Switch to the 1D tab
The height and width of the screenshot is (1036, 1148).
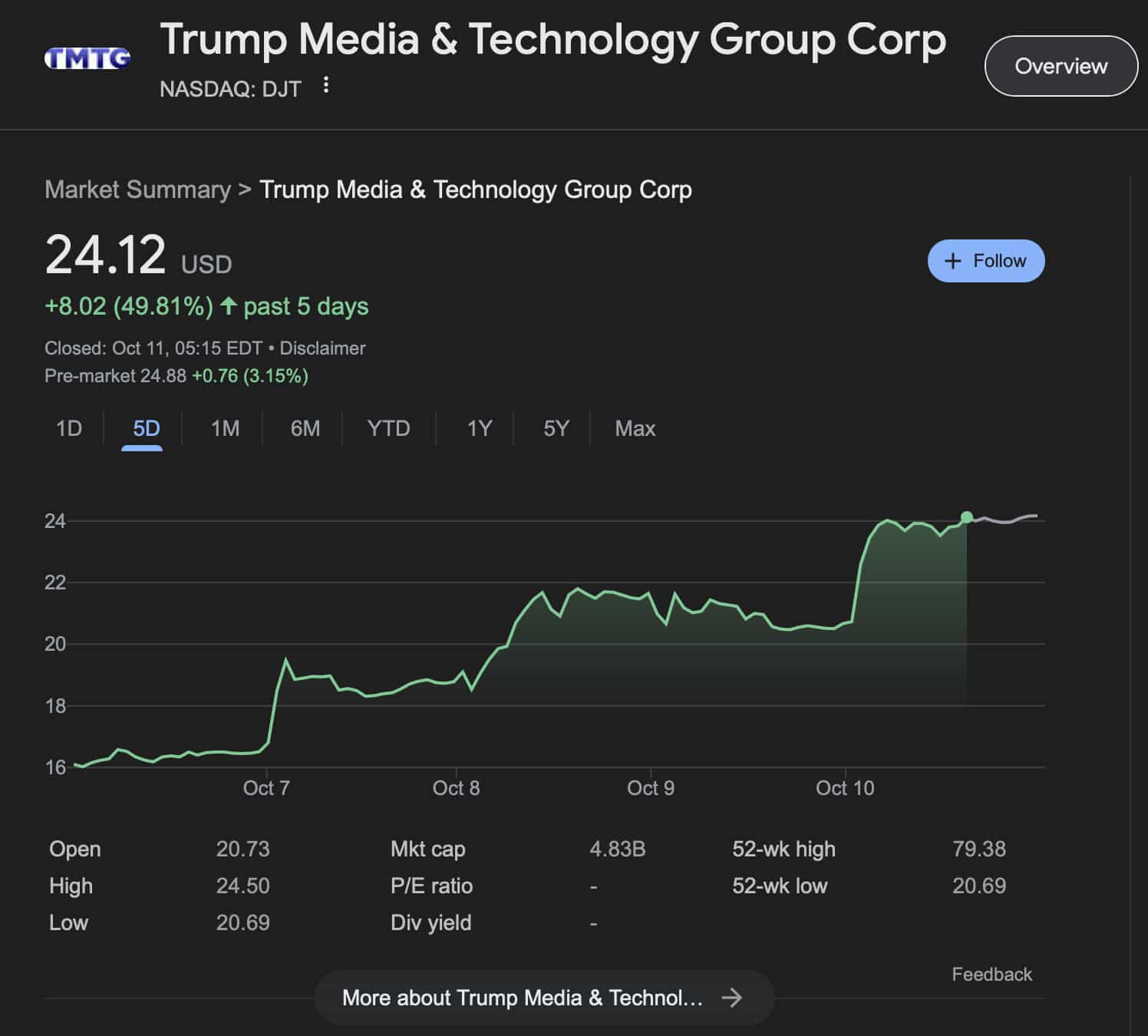(x=68, y=429)
